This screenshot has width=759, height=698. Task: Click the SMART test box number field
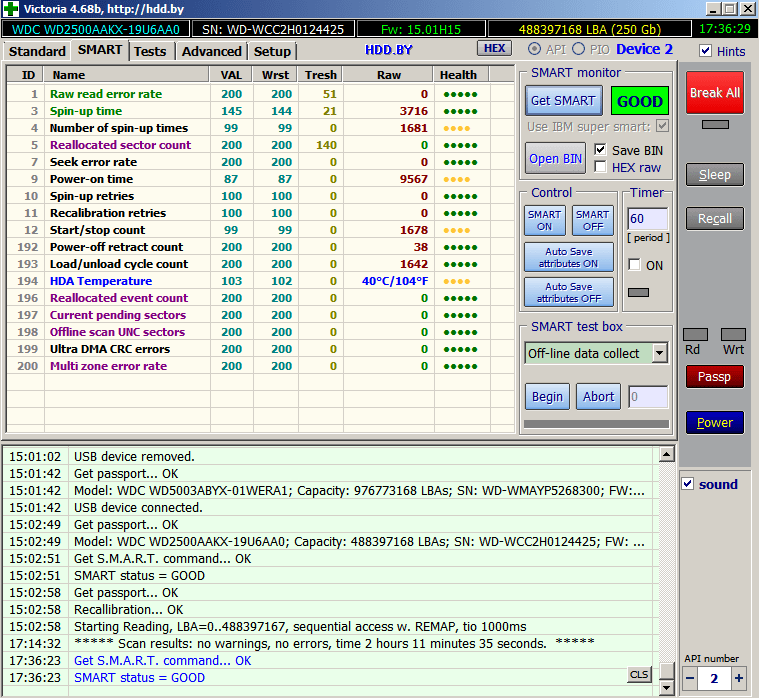(648, 396)
